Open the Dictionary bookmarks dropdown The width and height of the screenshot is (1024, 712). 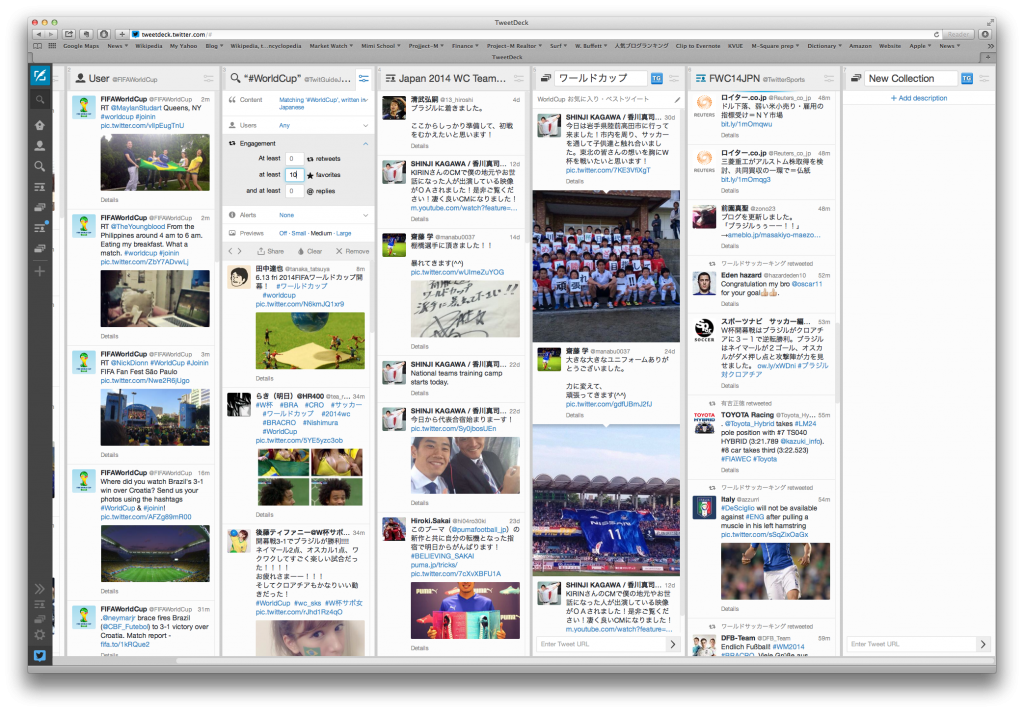(x=824, y=46)
